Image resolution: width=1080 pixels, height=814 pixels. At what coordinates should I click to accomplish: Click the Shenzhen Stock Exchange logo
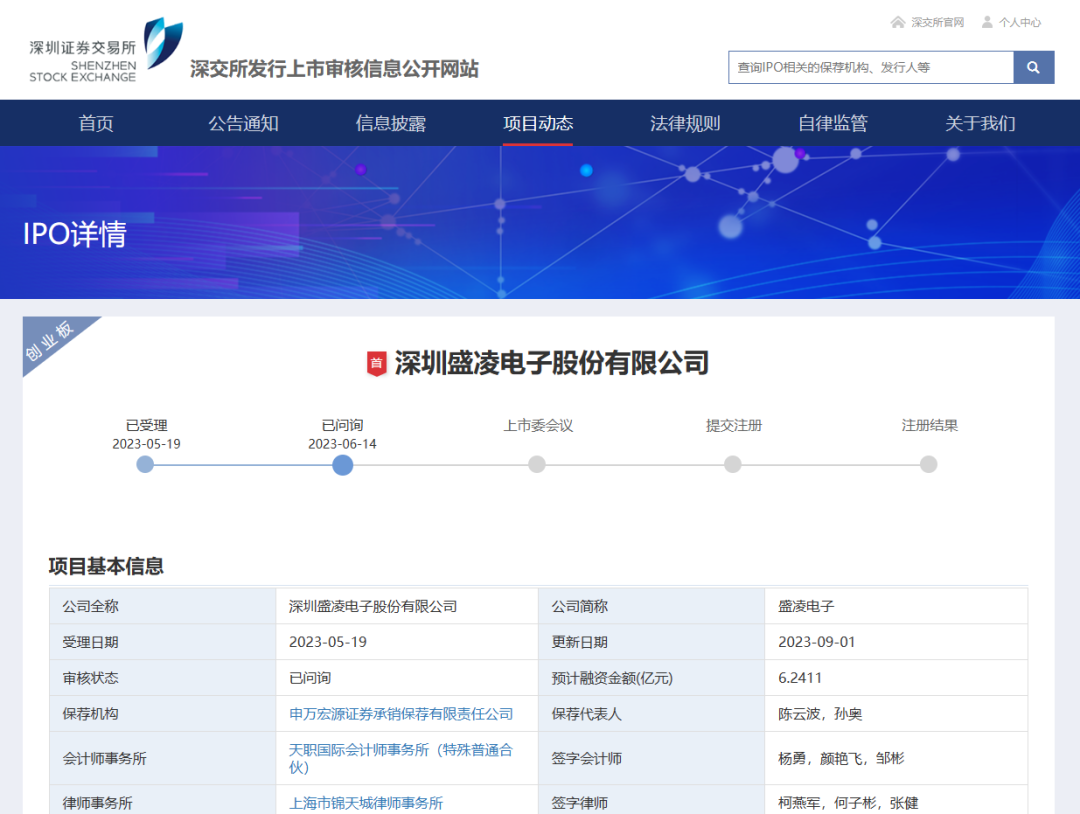tap(106, 50)
